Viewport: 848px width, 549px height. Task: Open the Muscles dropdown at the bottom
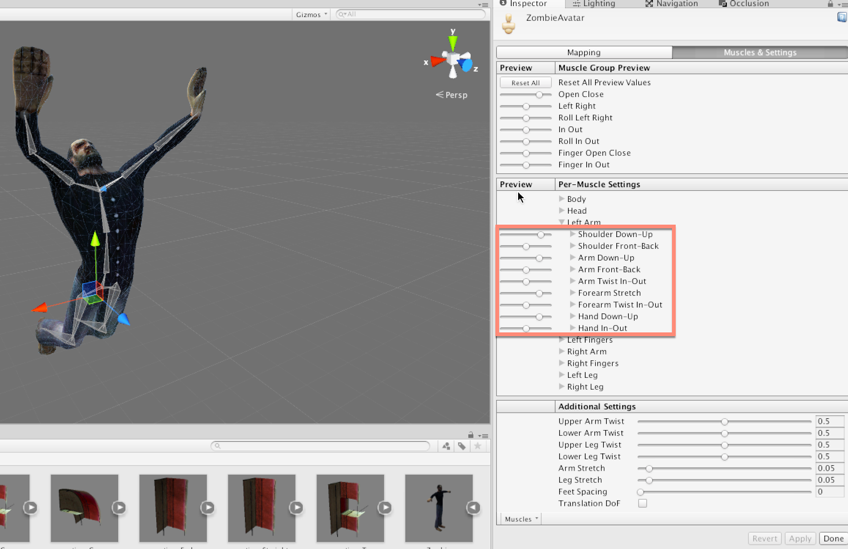tap(520, 519)
